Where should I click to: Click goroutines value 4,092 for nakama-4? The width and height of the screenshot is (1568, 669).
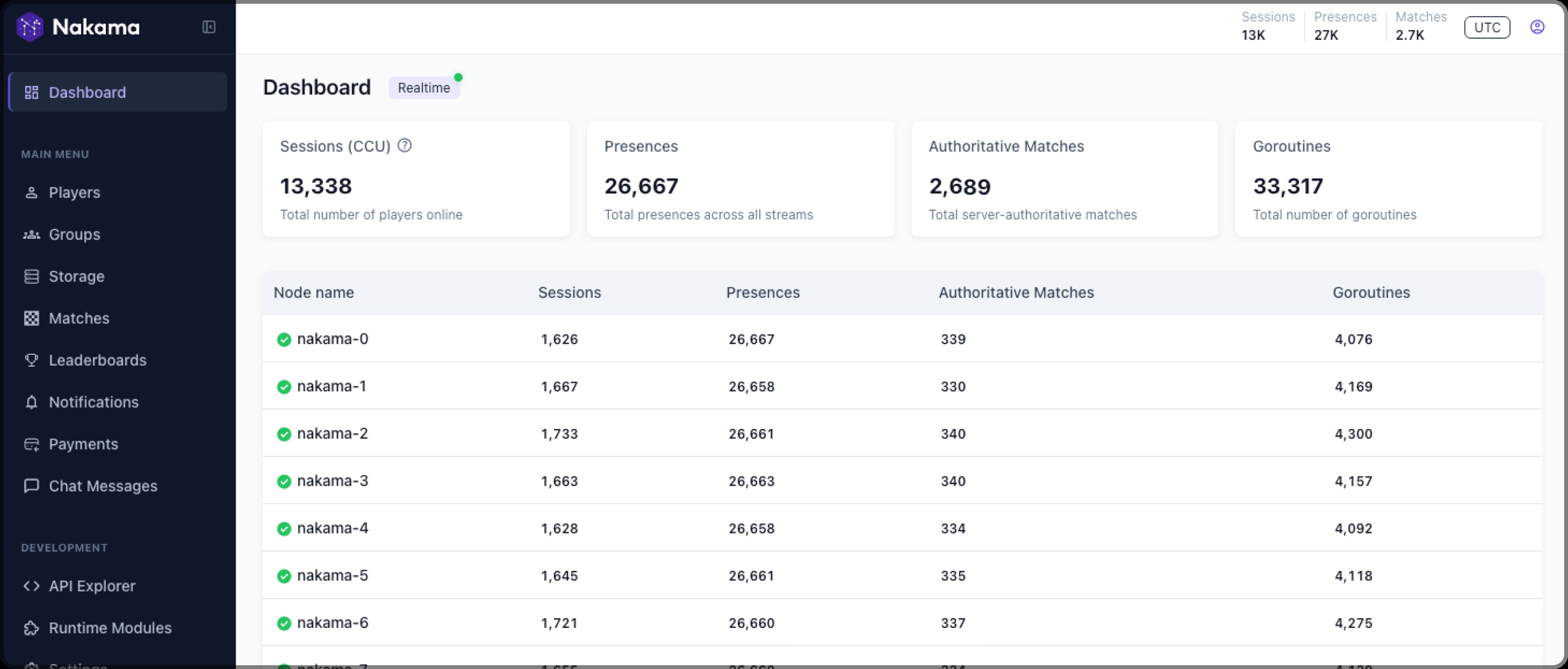pyautogui.click(x=1353, y=528)
